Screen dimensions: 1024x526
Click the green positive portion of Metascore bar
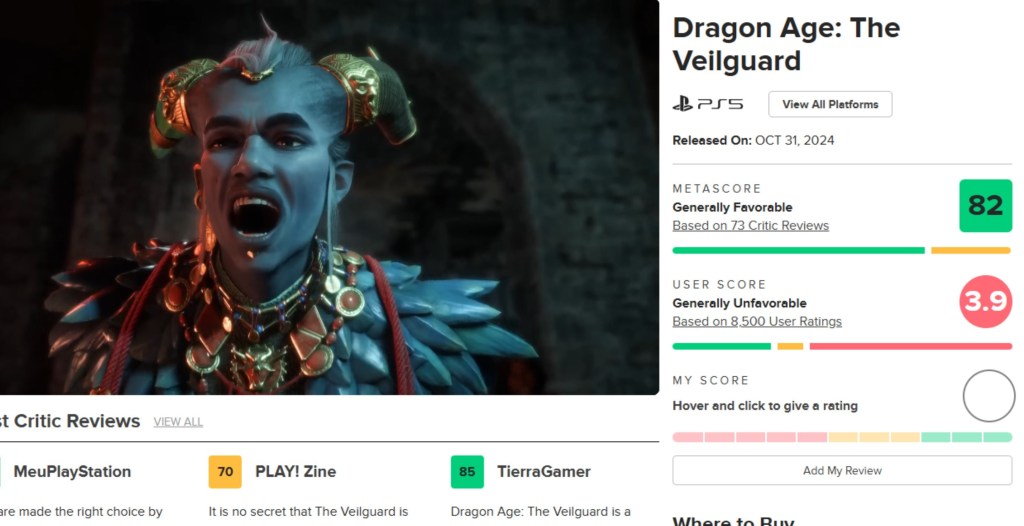click(x=799, y=250)
